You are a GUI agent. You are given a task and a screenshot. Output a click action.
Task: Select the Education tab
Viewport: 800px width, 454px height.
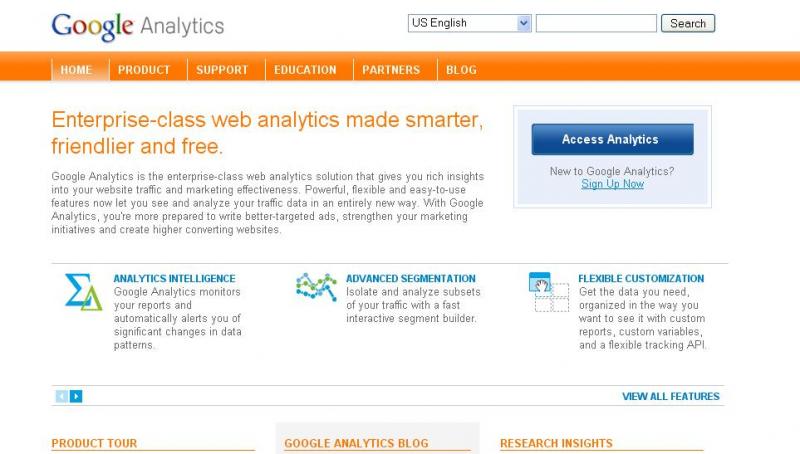305,70
